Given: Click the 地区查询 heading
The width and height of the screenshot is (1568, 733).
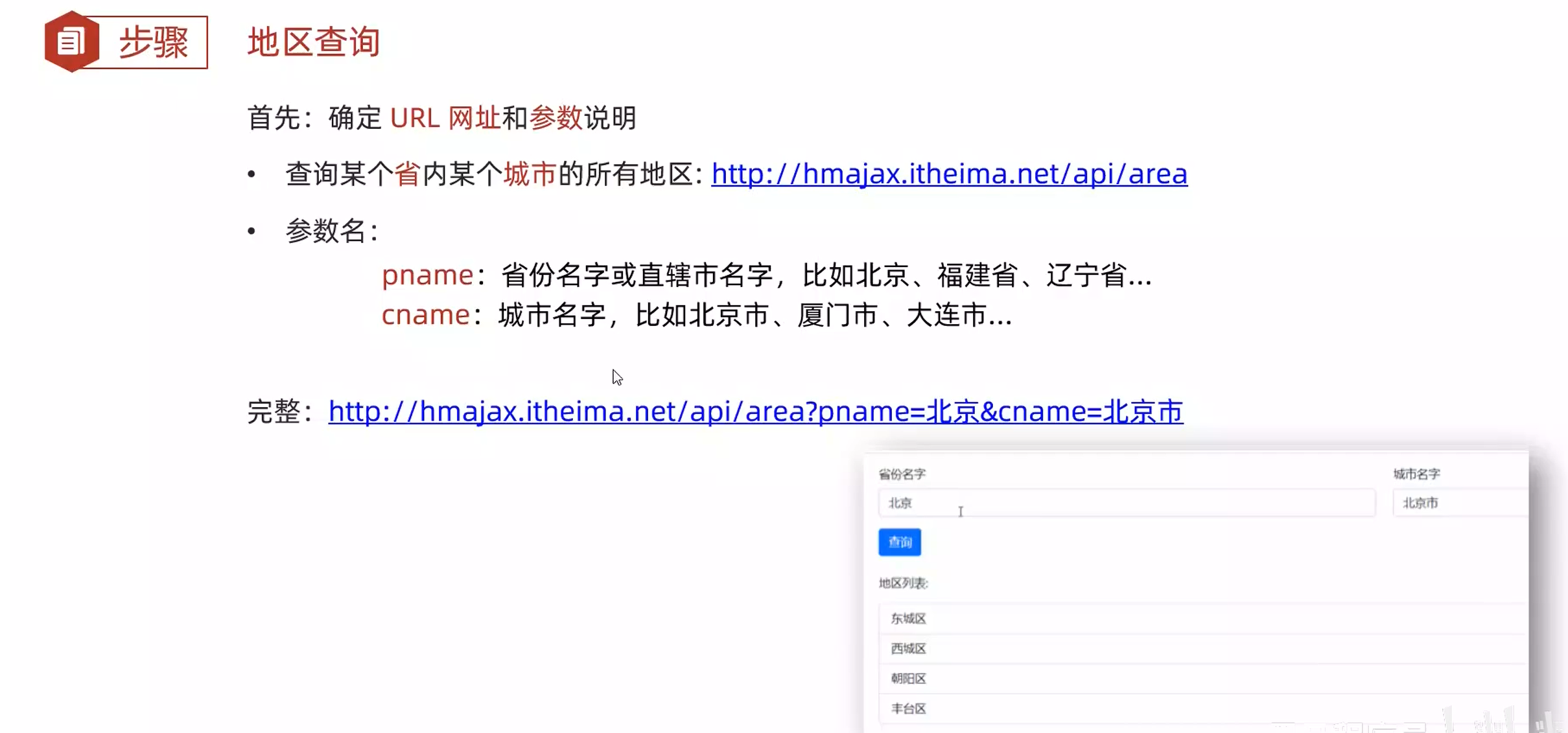Looking at the screenshot, I should coord(314,42).
